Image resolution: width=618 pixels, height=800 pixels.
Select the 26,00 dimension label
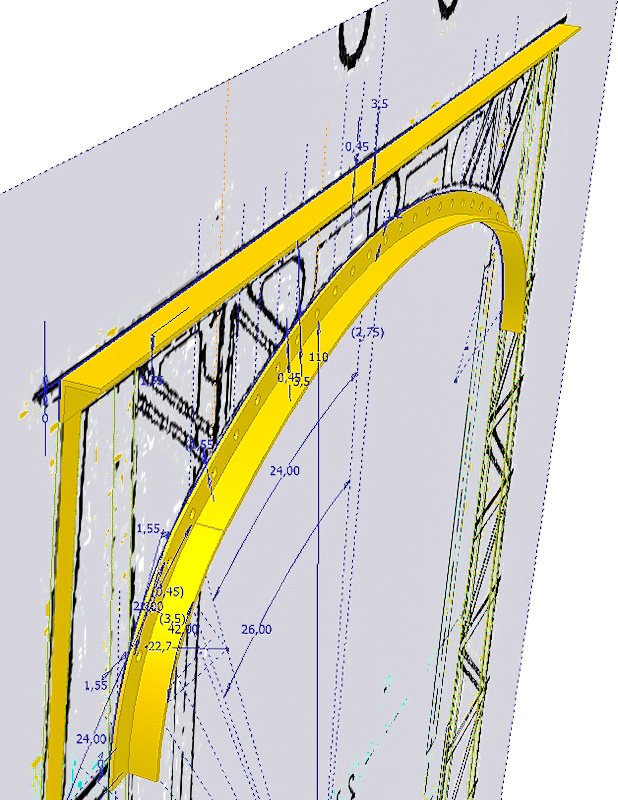256,629
